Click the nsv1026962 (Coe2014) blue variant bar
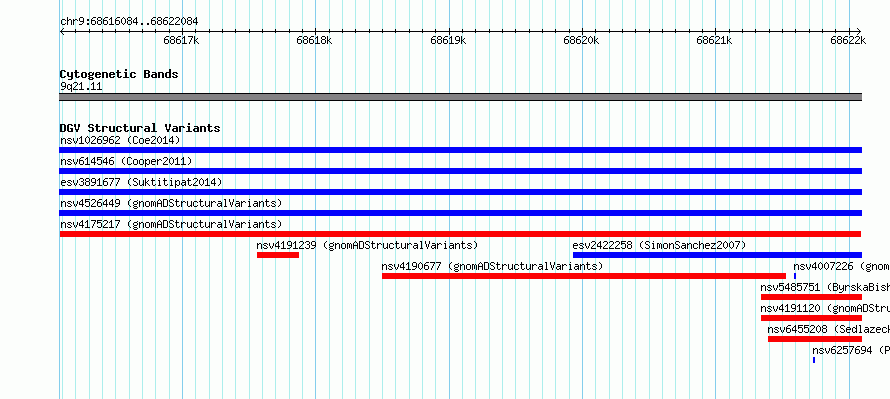The height and width of the screenshot is (399, 890). tap(460, 150)
